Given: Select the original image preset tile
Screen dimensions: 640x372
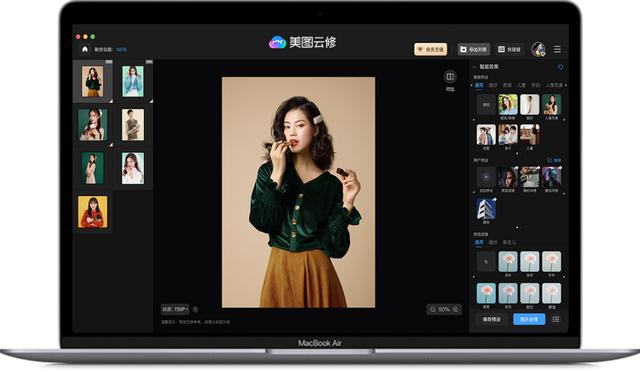Looking at the screenshot, I should click(x=486, y=105).
